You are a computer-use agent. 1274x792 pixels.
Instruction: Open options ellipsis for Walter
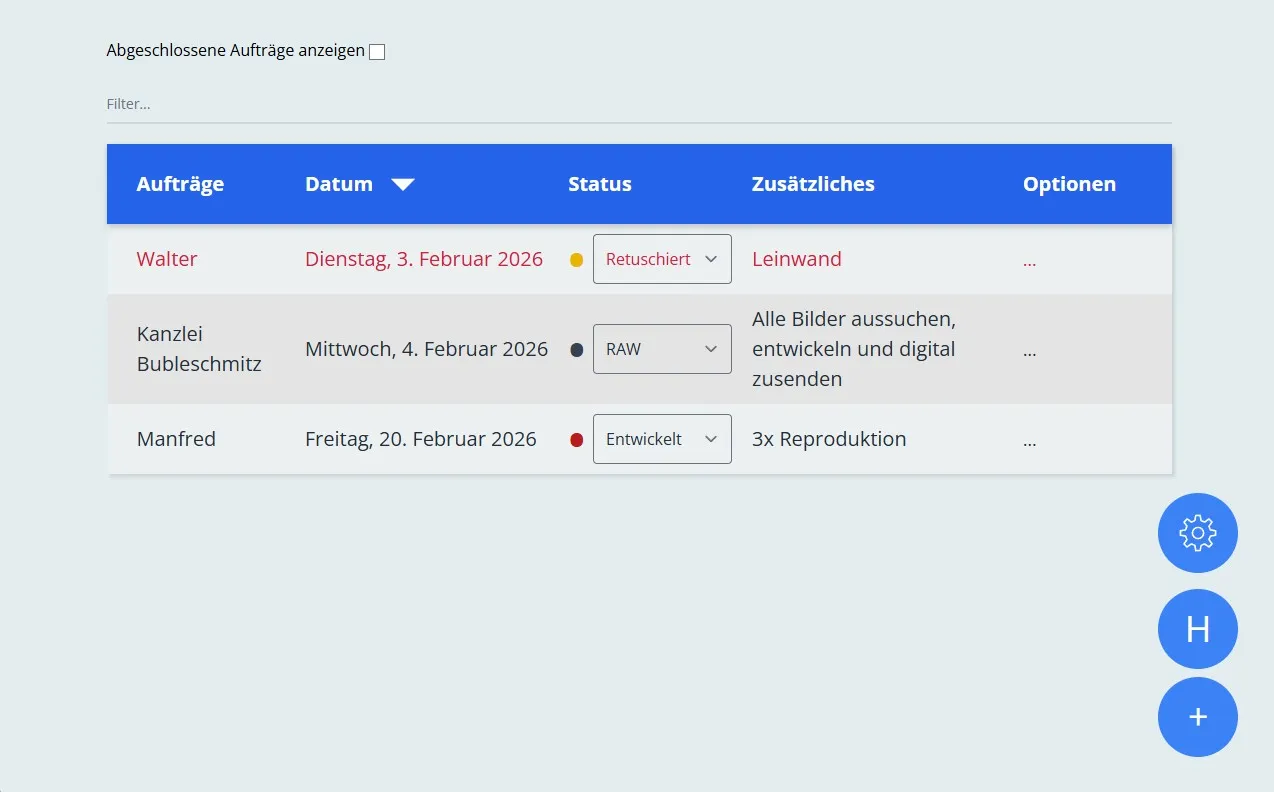(1029, 260)
